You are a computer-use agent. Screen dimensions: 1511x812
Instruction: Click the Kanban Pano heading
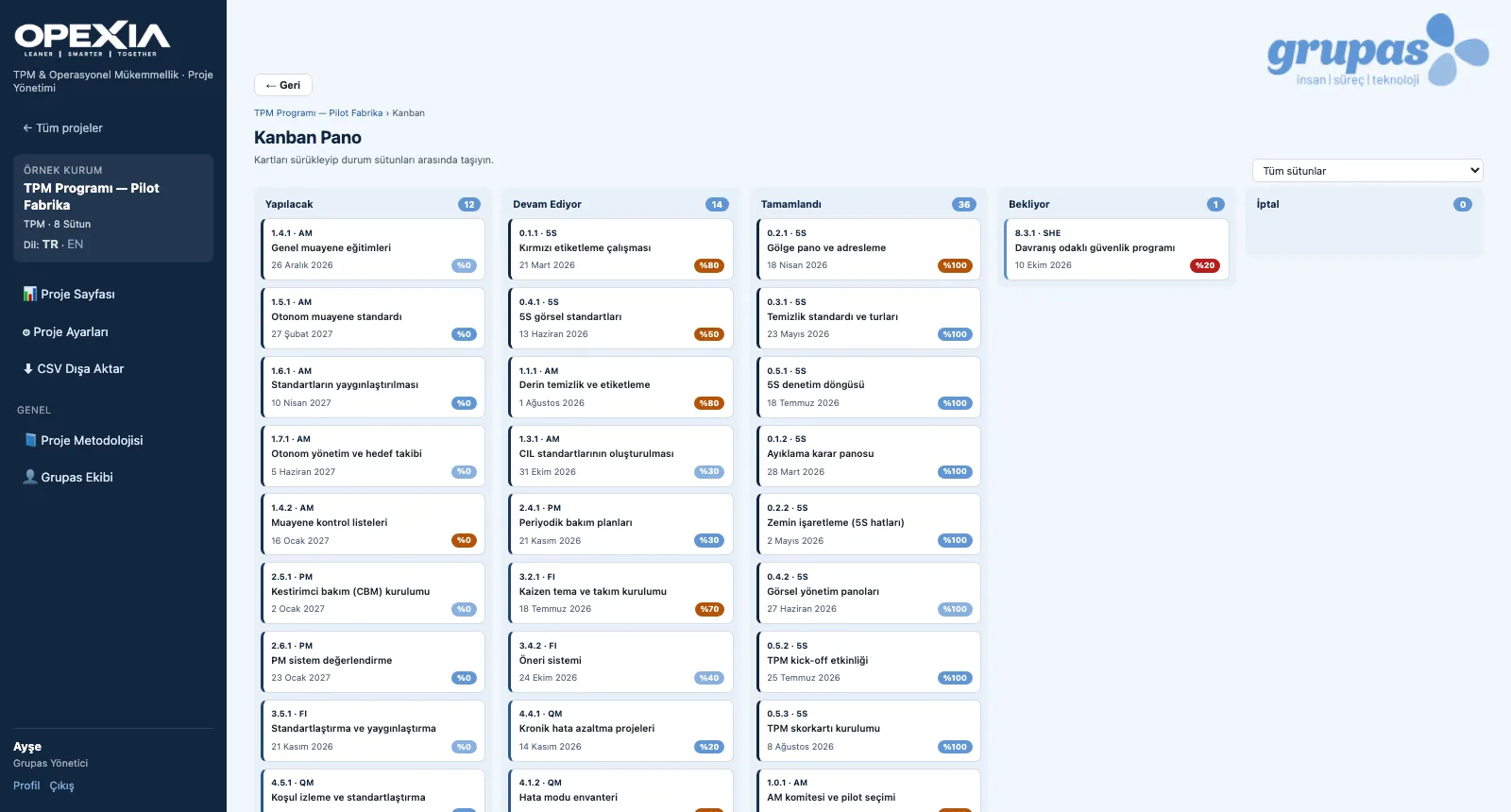click(308, 138)
